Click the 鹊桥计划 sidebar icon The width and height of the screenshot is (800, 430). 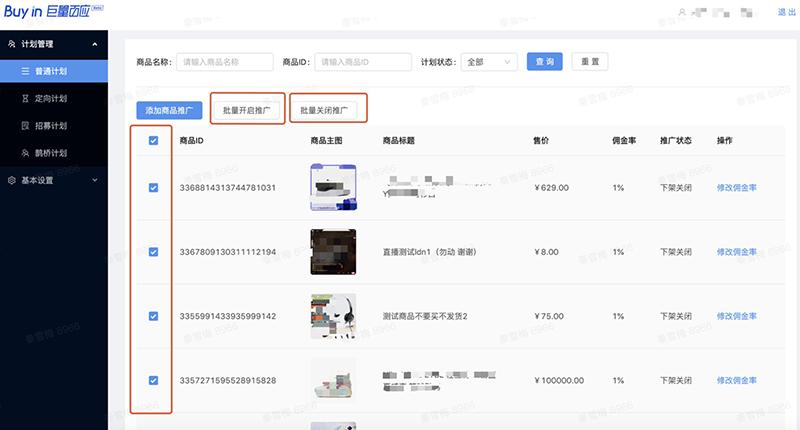26,153
